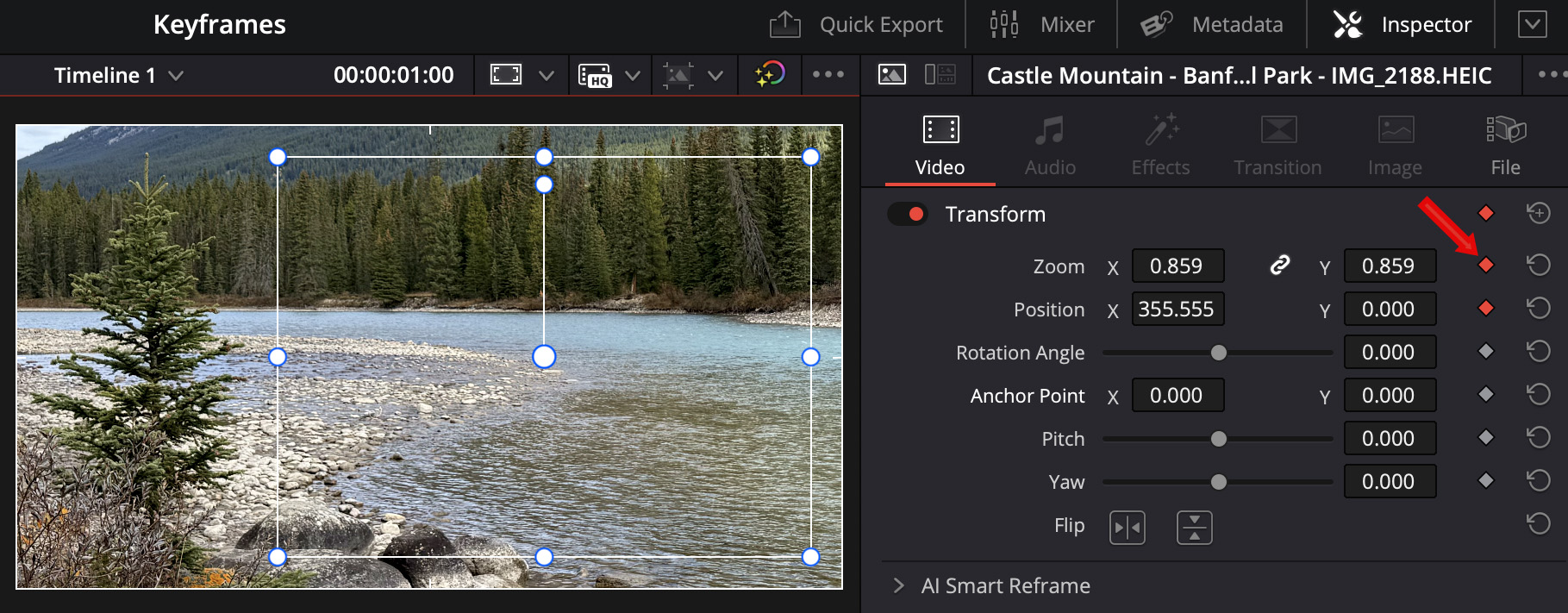Image resolution: width=1568 pixels, height=613 pixels.
Task: Switch to the File tab
Action: (1505, 145)
